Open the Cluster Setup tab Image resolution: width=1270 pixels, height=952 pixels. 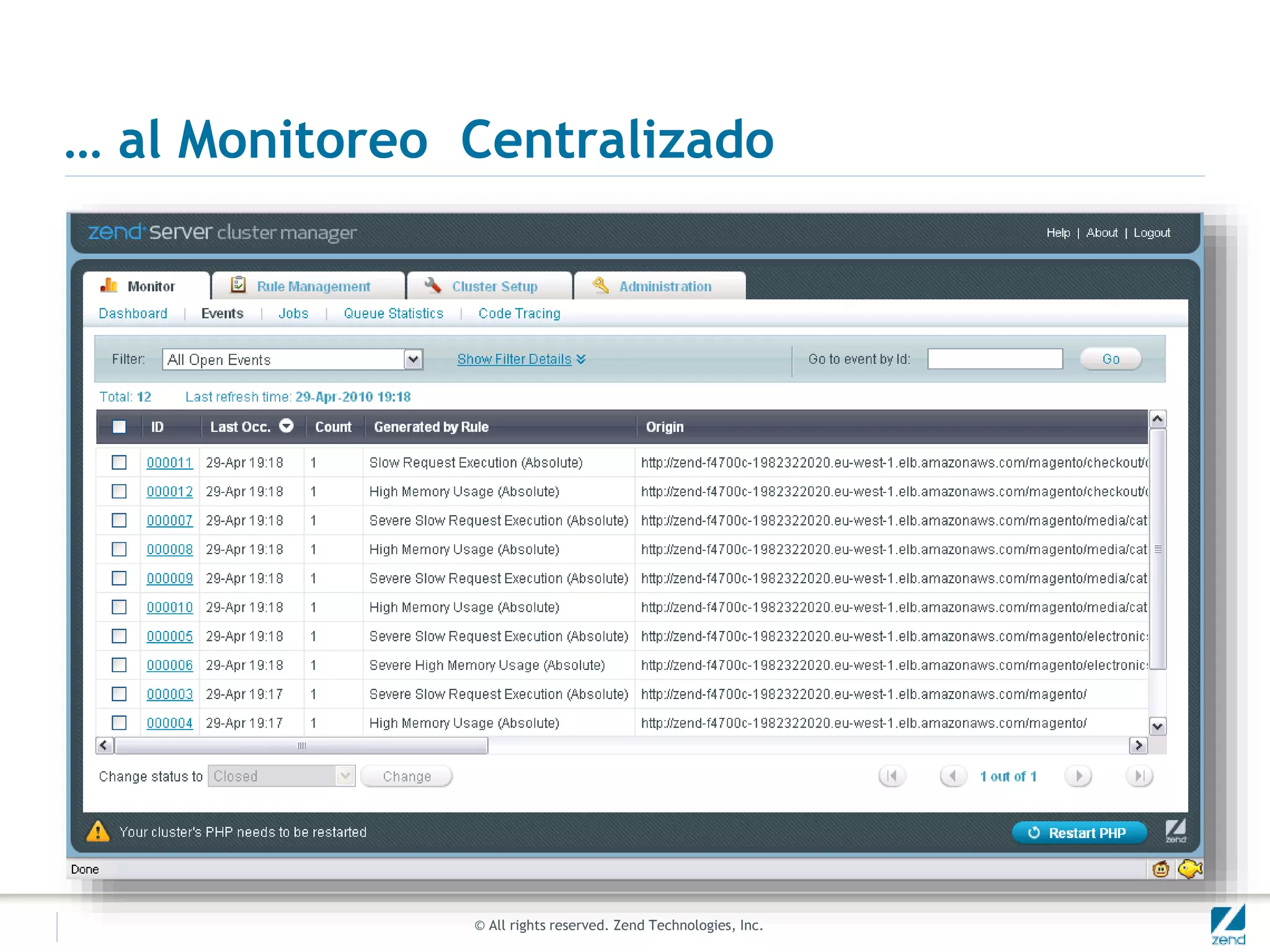pos(489,286)
